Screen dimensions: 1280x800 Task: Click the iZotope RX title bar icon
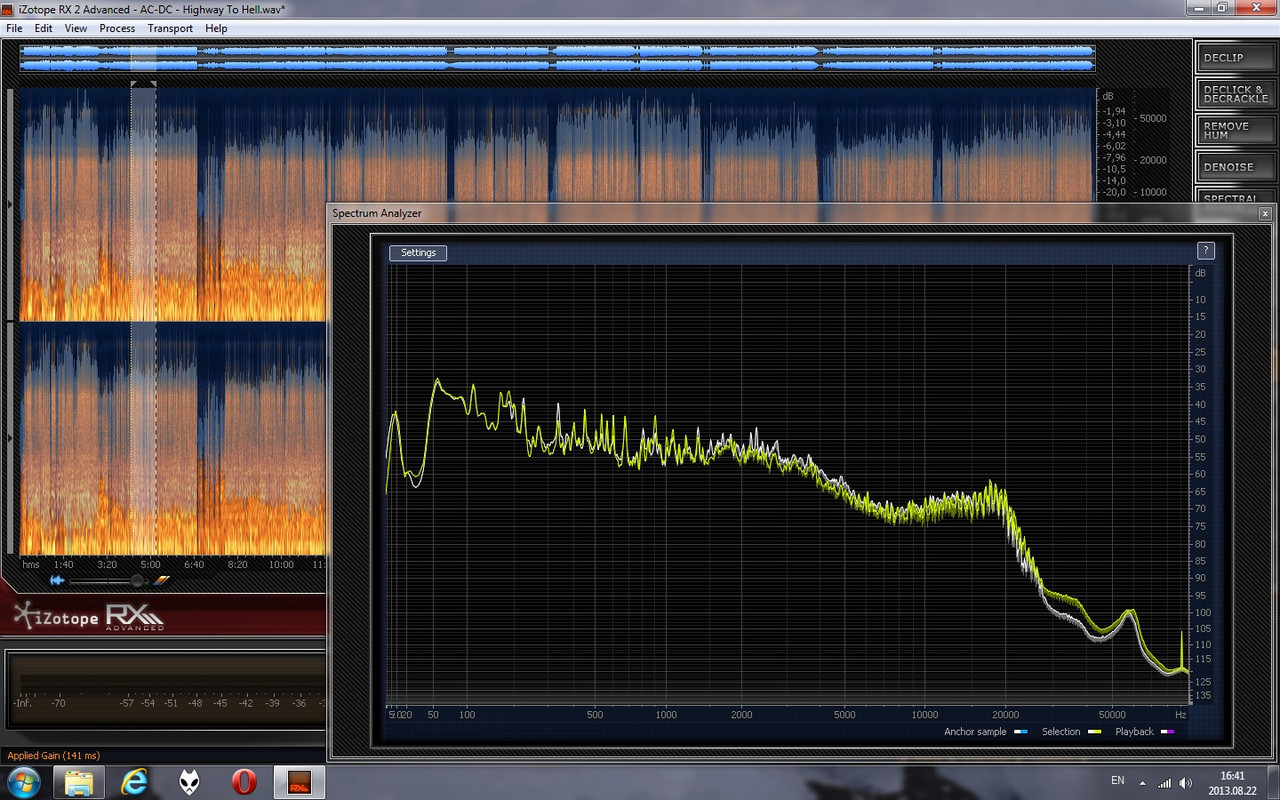tap(9, 9)
